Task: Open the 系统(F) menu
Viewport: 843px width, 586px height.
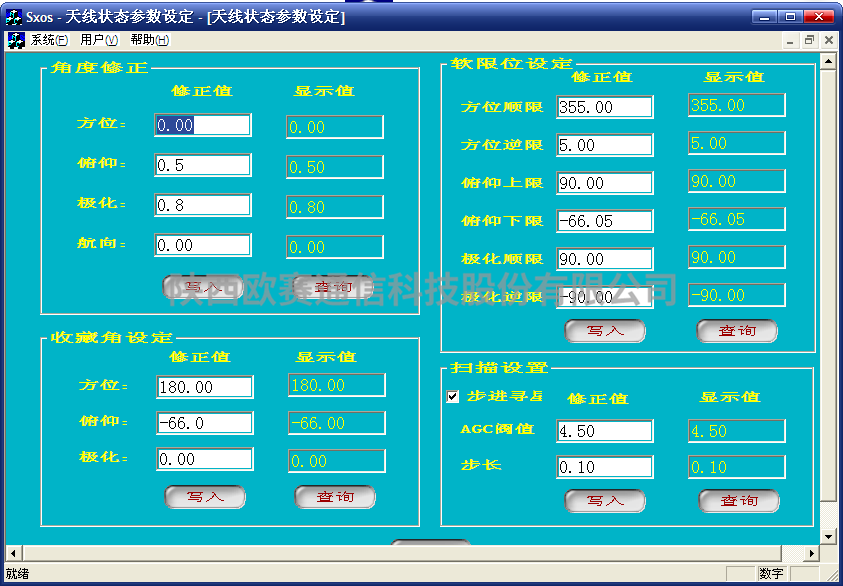Action: point(49,40)
